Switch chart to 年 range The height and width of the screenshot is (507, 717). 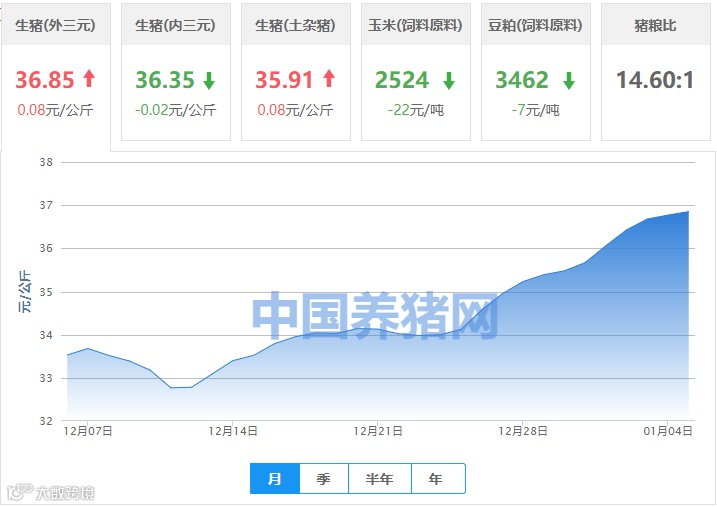[438, 479]
